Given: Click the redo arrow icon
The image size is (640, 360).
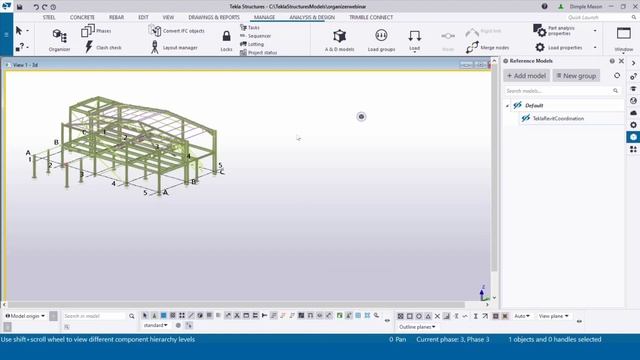Looking at the screenshot, I should (x=44, y=7).
